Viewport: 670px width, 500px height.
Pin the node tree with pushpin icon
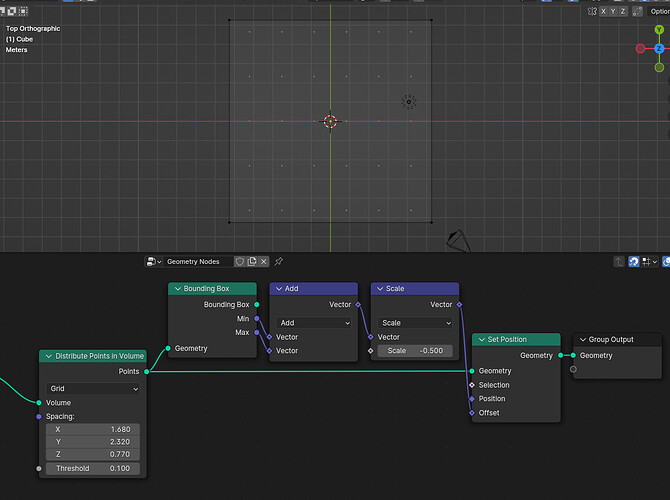tap(279, 262)
